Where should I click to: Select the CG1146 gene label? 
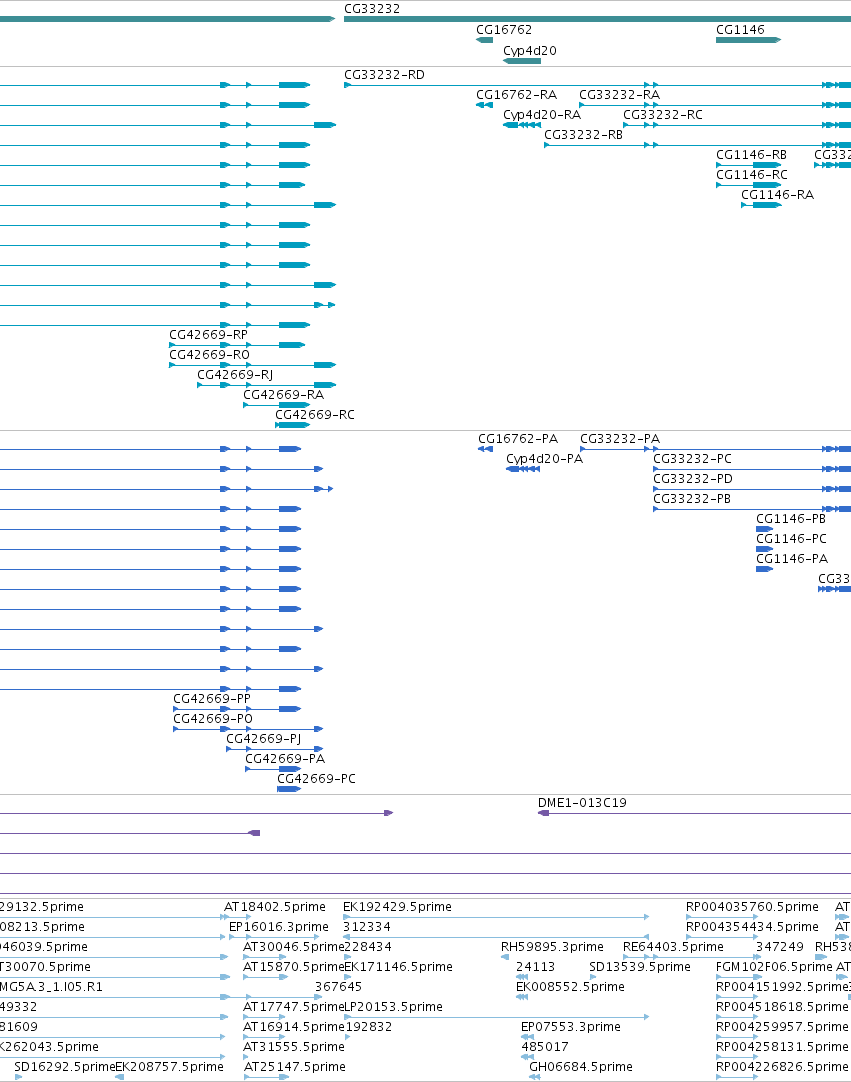pyautogui.click(x=740, y=30)
